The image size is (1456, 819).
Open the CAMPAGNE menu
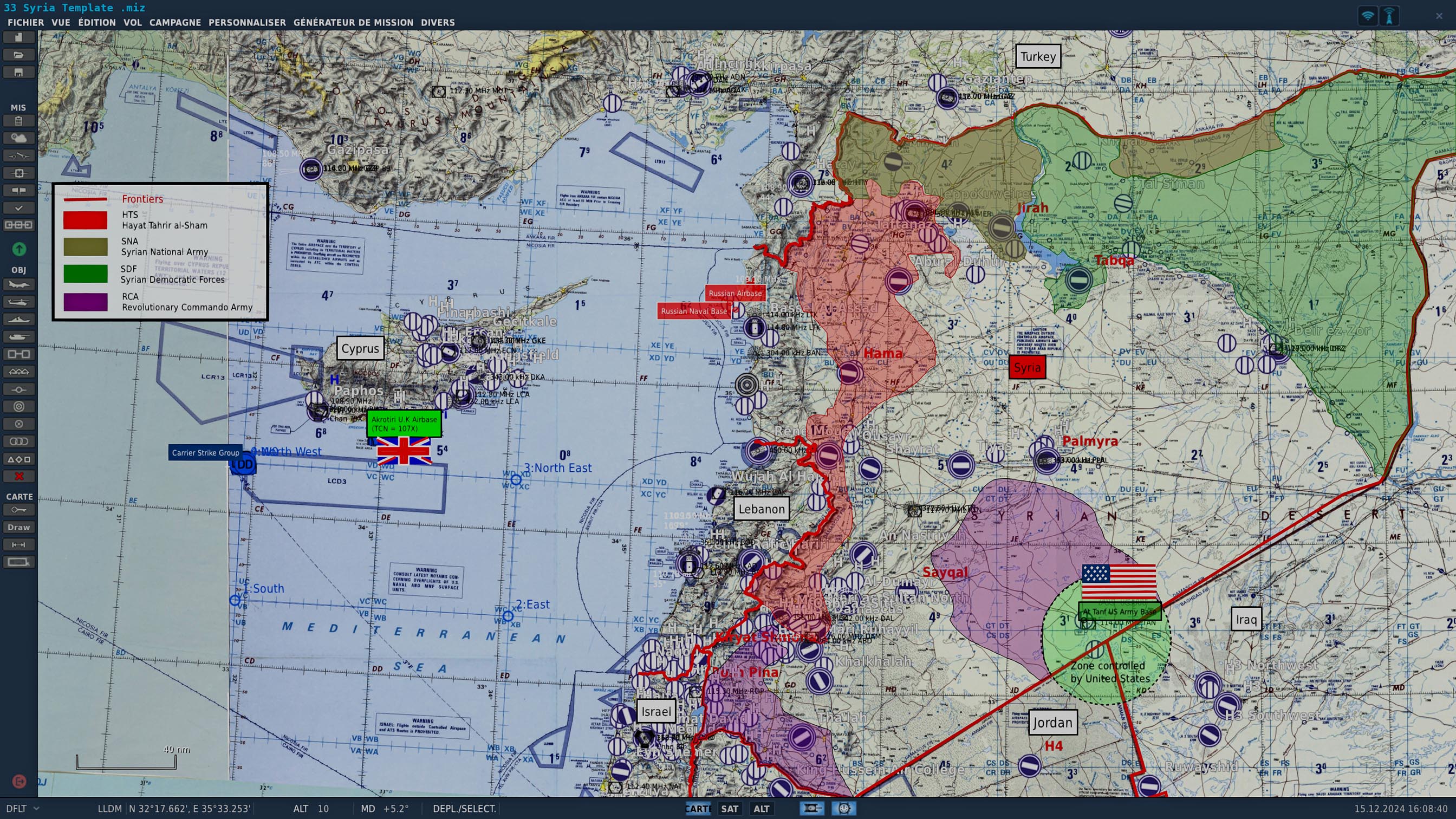(174, 23)
